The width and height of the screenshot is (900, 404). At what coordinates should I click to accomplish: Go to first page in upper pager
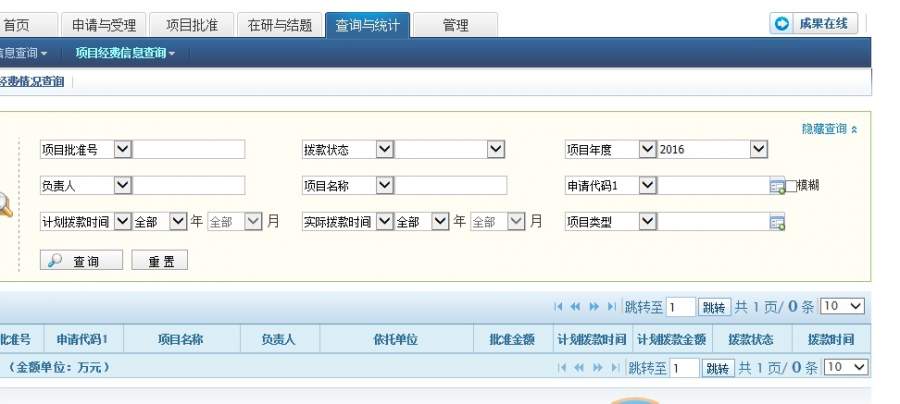click(x=558, y=306)
